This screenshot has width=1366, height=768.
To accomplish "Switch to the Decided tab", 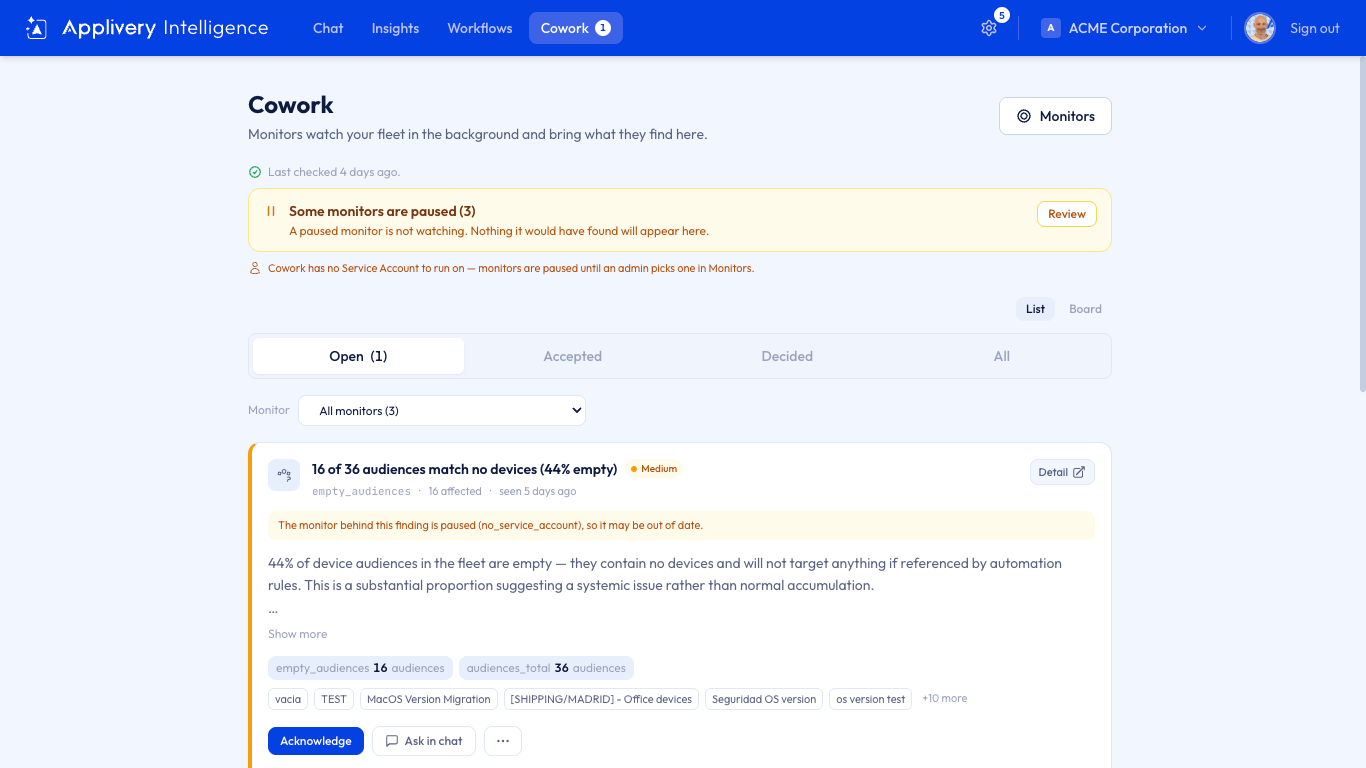I will click(x=787, y=356).
